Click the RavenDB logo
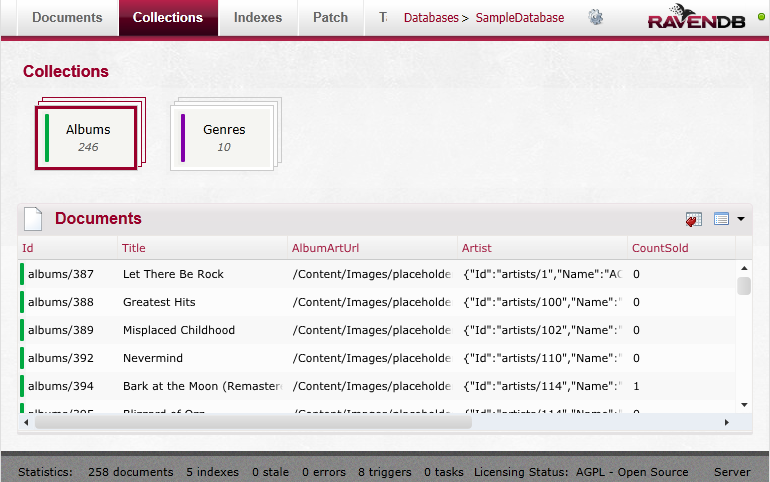 [x=696, y=17]
